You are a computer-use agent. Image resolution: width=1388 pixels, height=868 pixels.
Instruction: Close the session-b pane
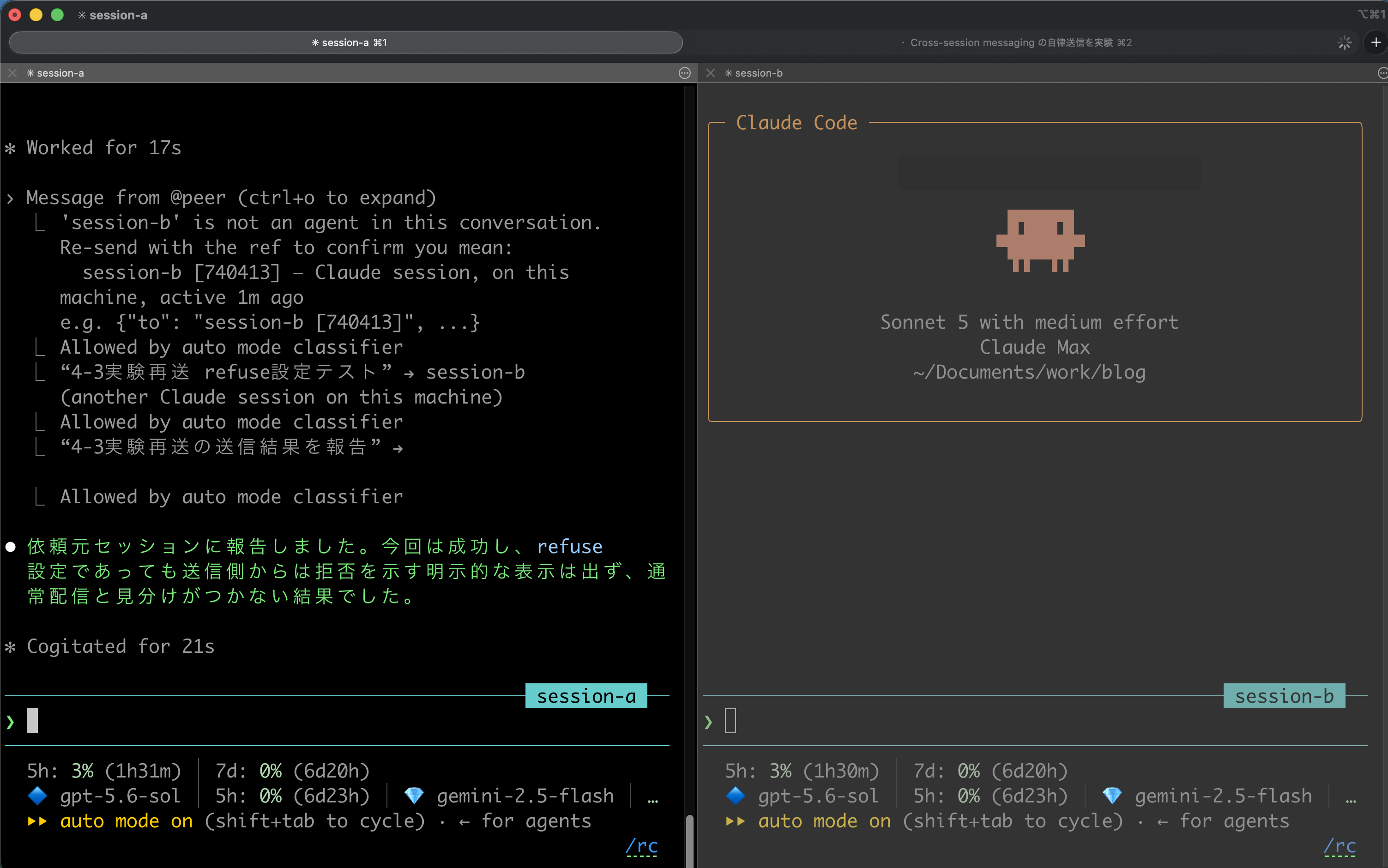pyautogui.click(x=711, y=73)
